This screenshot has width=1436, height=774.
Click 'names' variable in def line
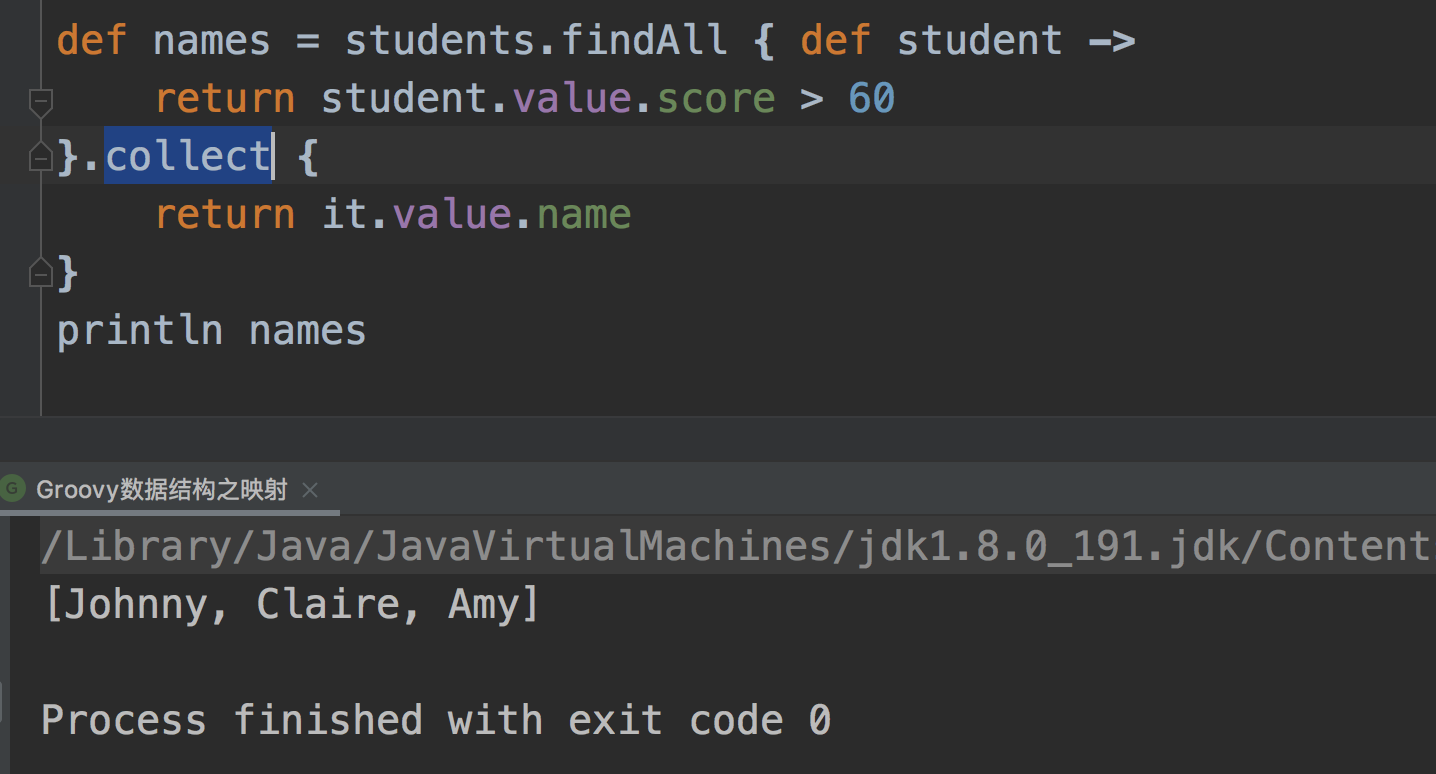[212, 41]
